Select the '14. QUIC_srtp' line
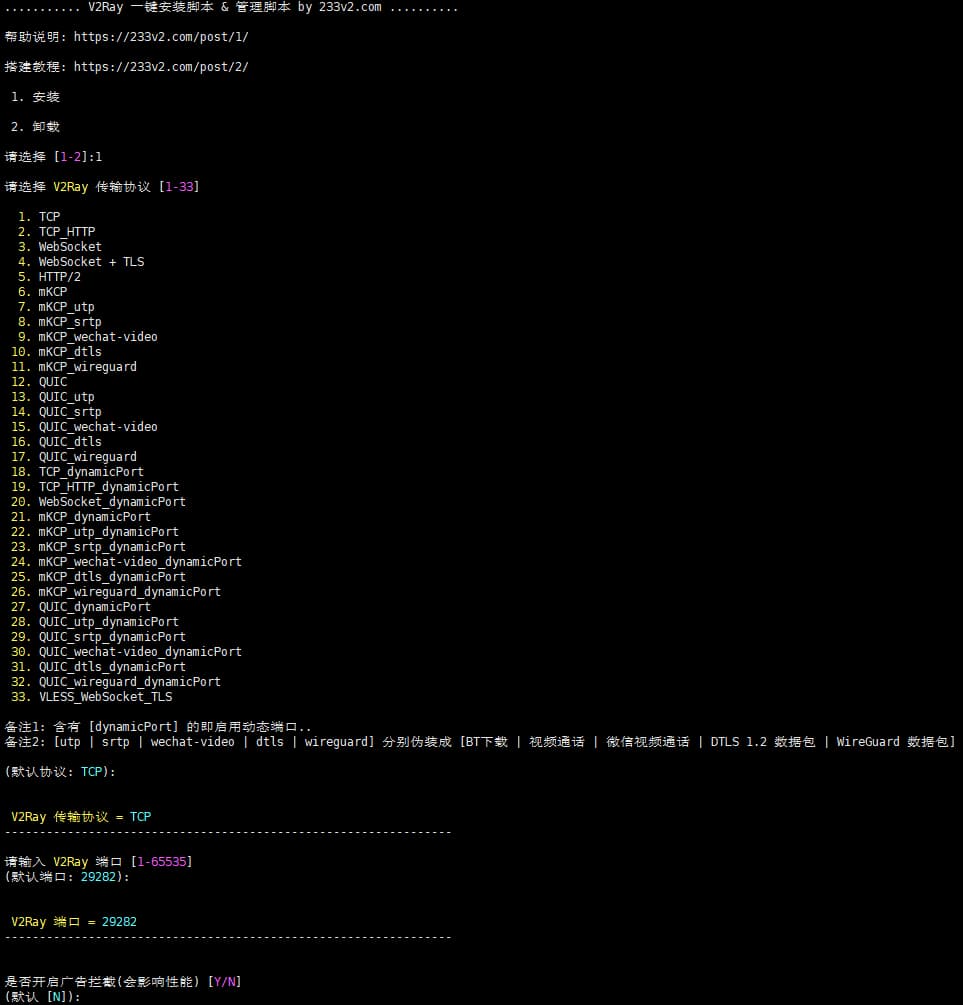This screenshot has width=963, height=1005. pyautogui.click(x=56, y=411)
